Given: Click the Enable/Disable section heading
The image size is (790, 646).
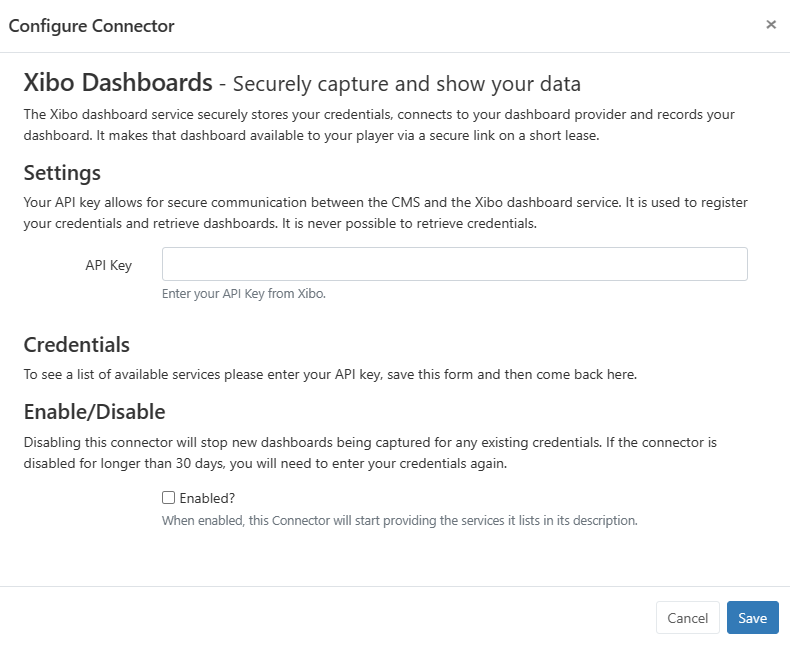Looking at the screenshot, I should [x=94, y=411].
